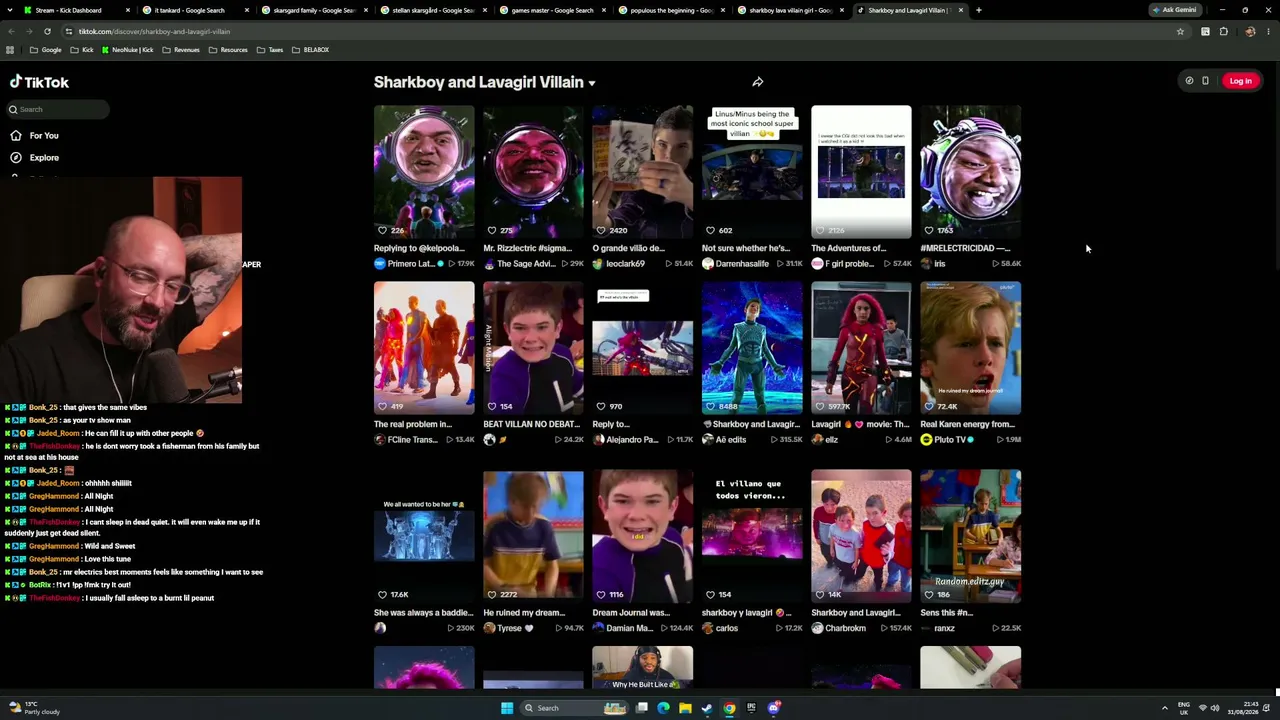Viewport: 1280px width, 720px height.
Task: Click the TikTok logo in the sidebar
Action: tap(39, 82)
